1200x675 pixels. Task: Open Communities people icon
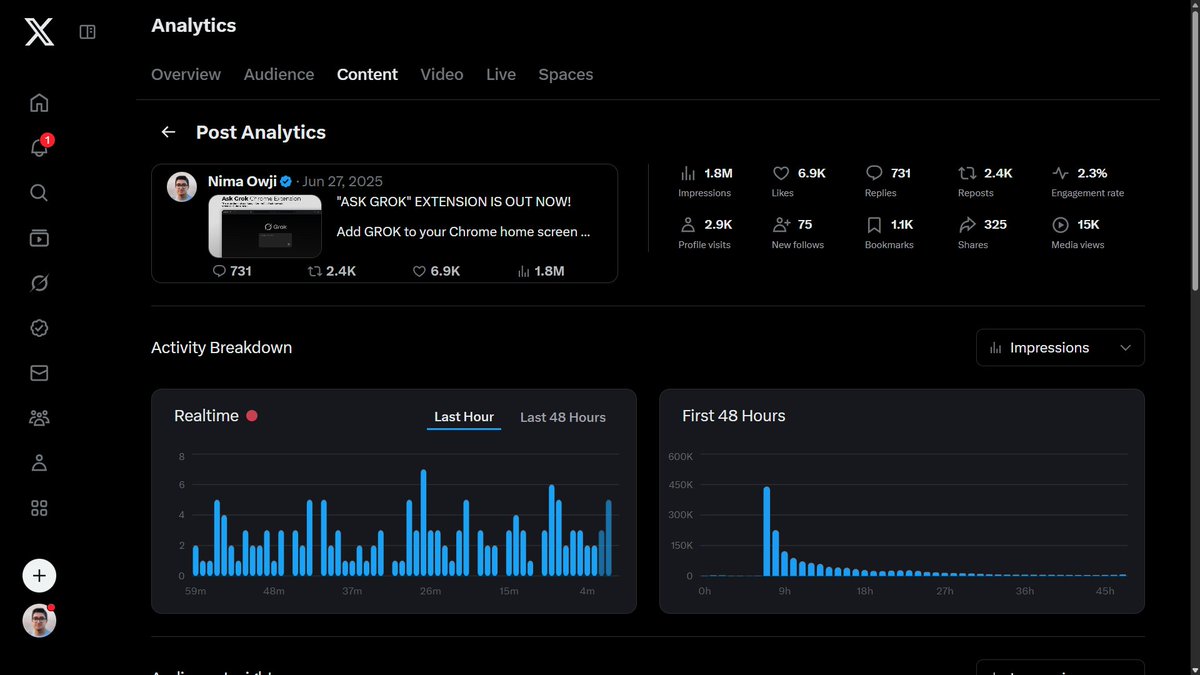pyautogui.click(x=39, y=418)
